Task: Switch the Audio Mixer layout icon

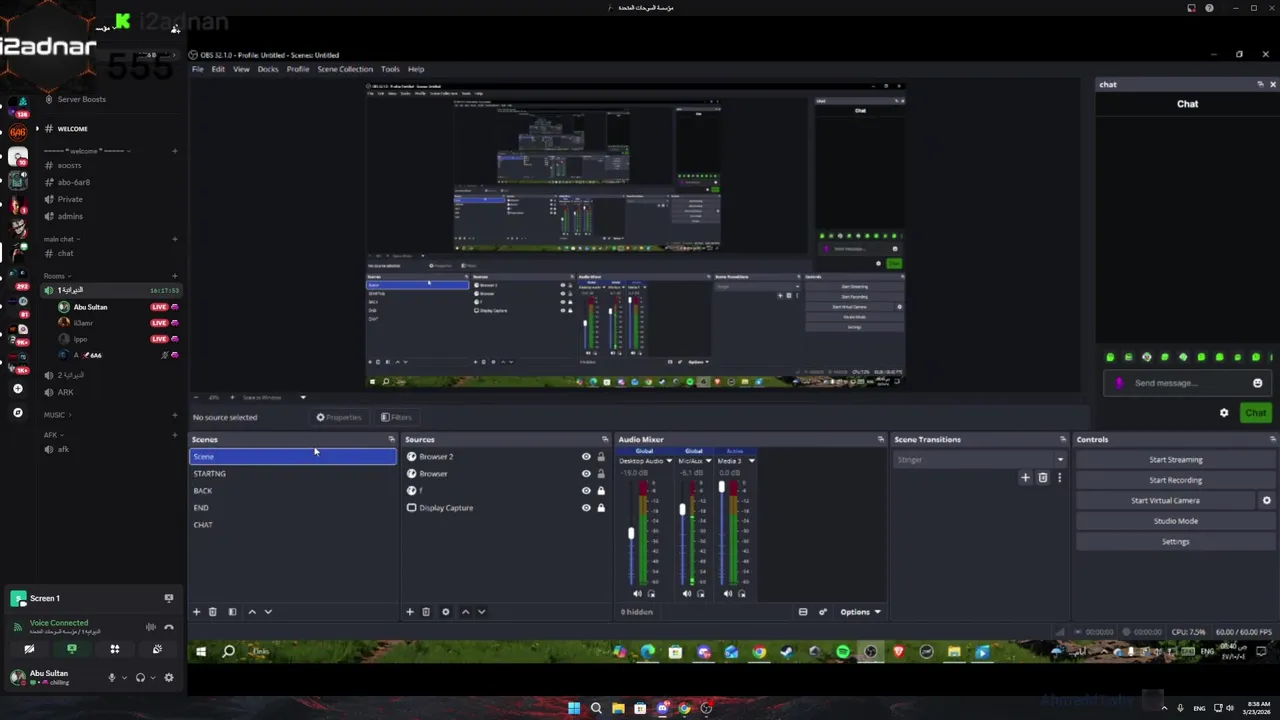Action: point(803,612)
